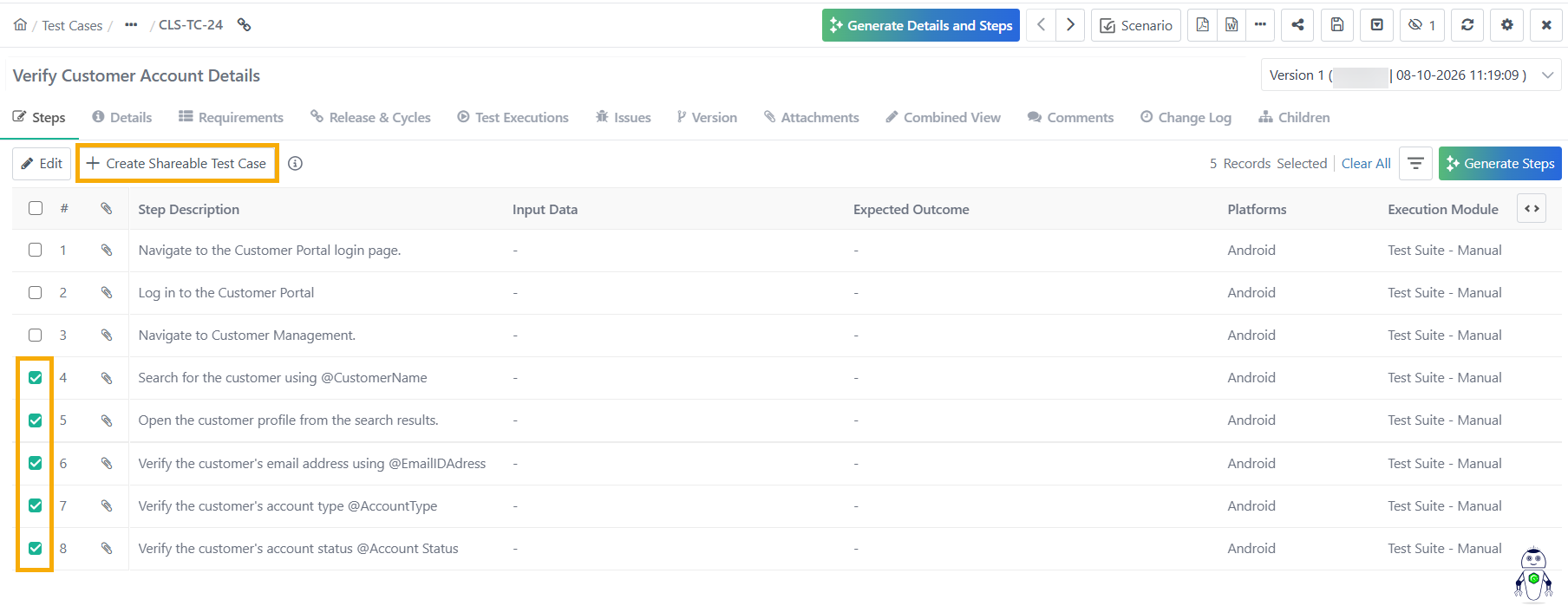Screen dimensions: 1568x606
Task: Export test case as Word document
Action: 1232,25
